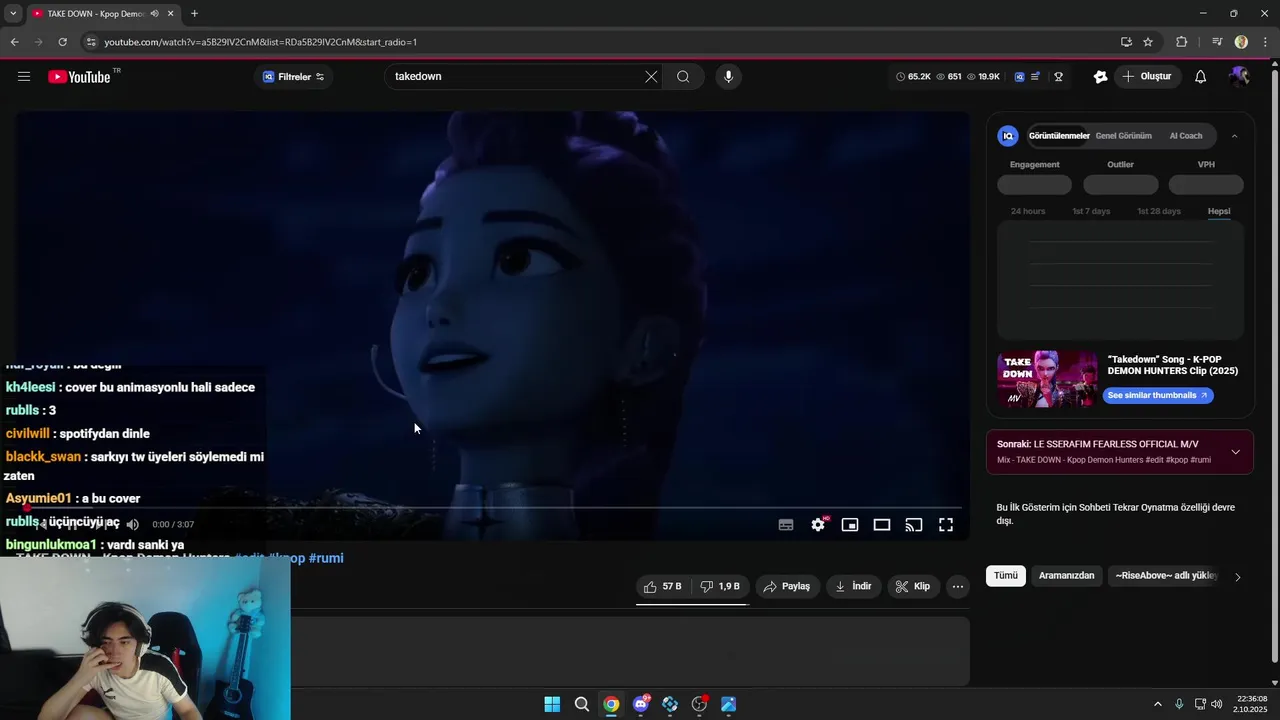
Task: Select the 24 hours range
Action: click(1028, 211)
